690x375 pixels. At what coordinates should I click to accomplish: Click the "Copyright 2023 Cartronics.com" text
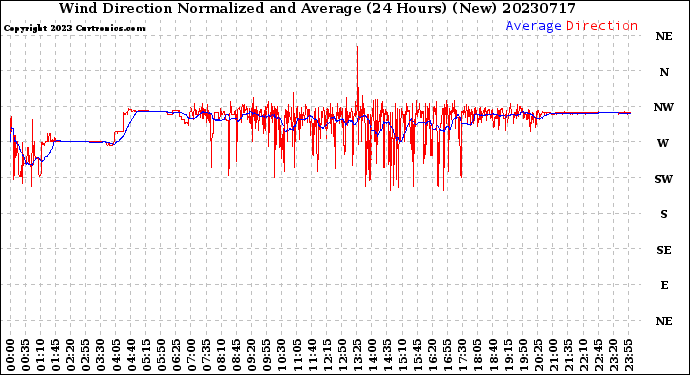(x=74, y=28)
